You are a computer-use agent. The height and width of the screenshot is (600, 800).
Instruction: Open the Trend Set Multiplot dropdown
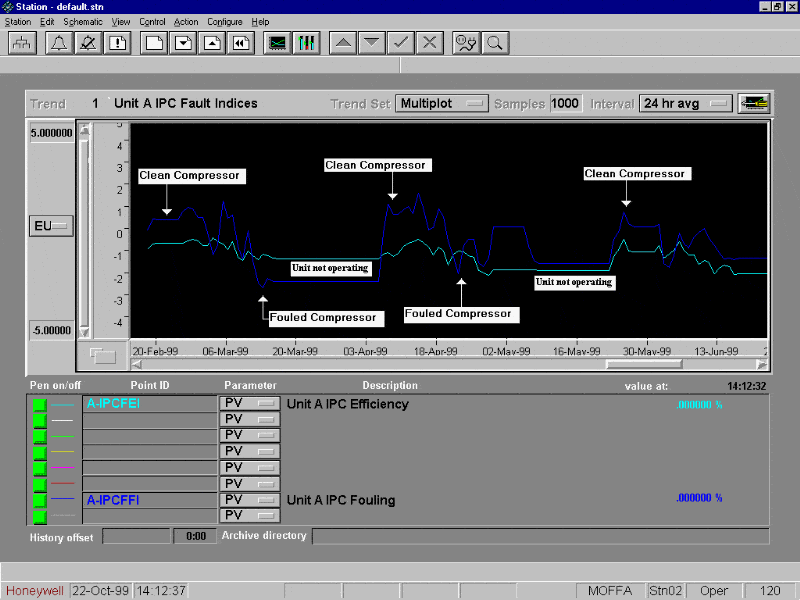point(441,103)
